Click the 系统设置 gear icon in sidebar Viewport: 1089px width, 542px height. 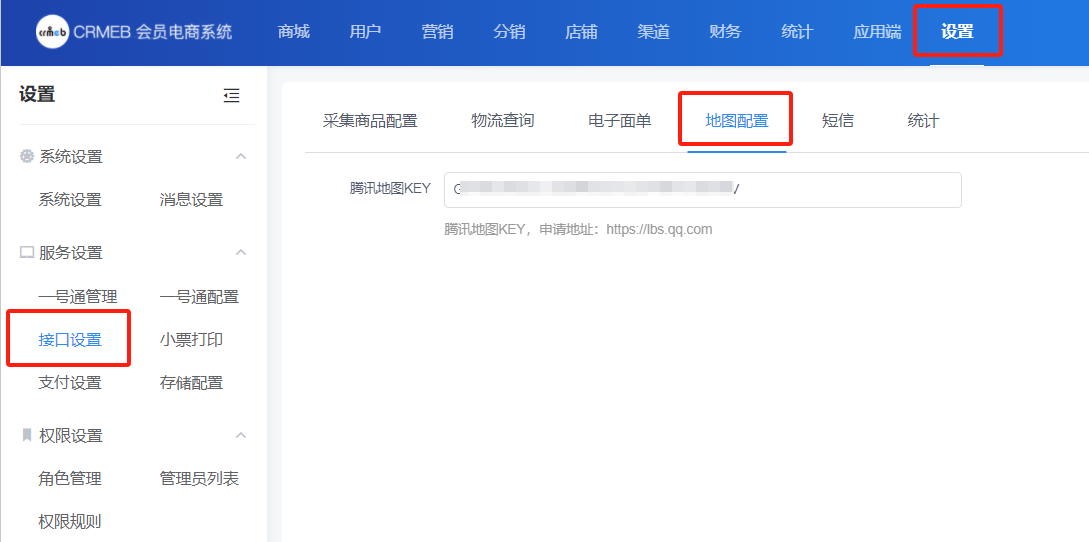pos(27,157)
